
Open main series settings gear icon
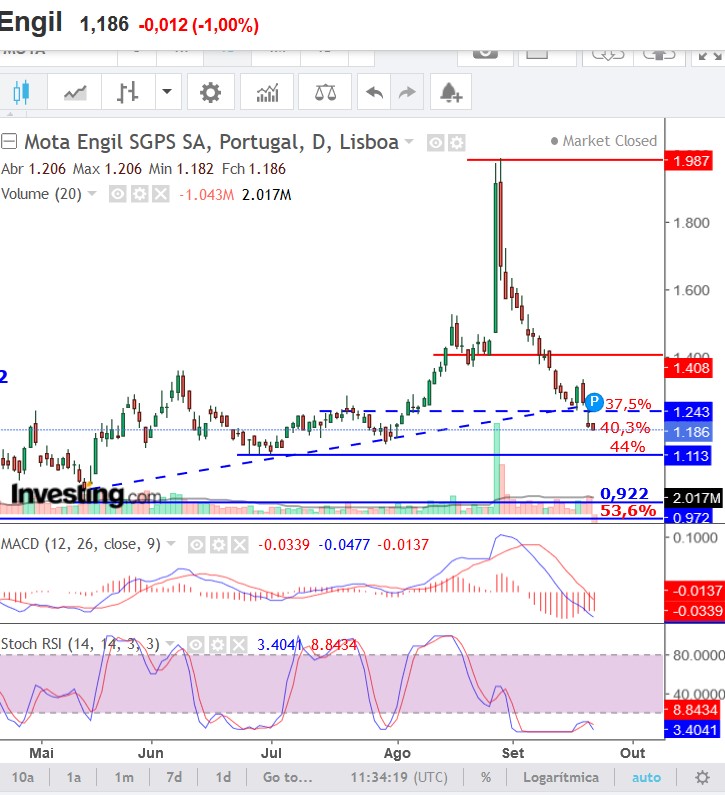point(456,143)
